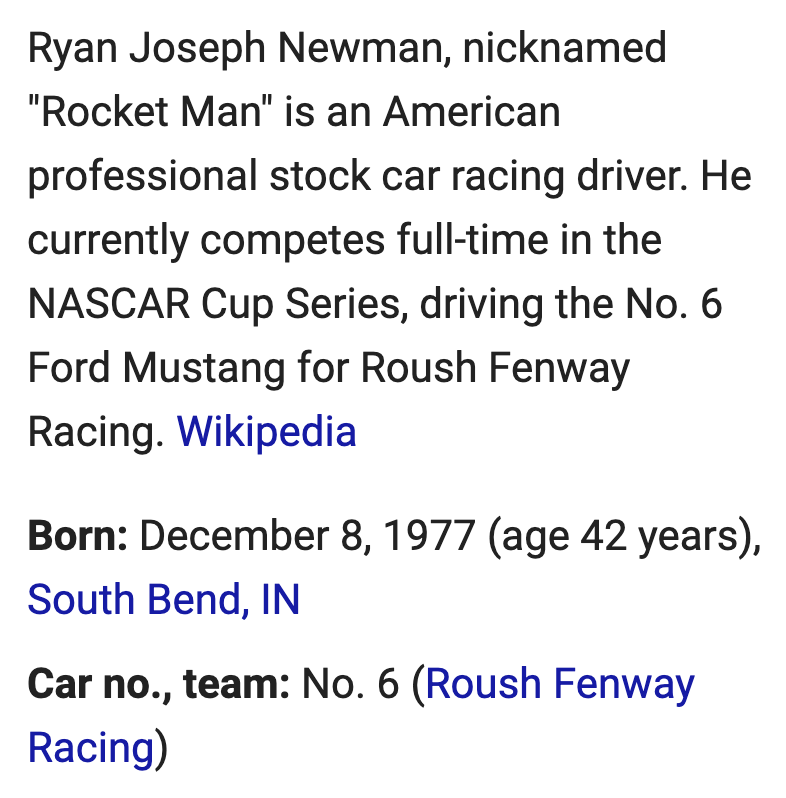Open the Roush Fenway link in team row
This screenshot has height=798, width=786.
point(560,683)
